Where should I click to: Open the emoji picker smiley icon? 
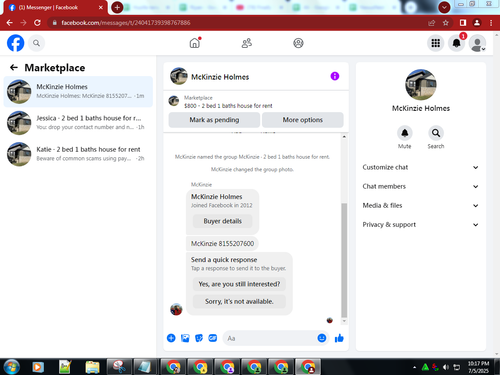tap(322, 338)
